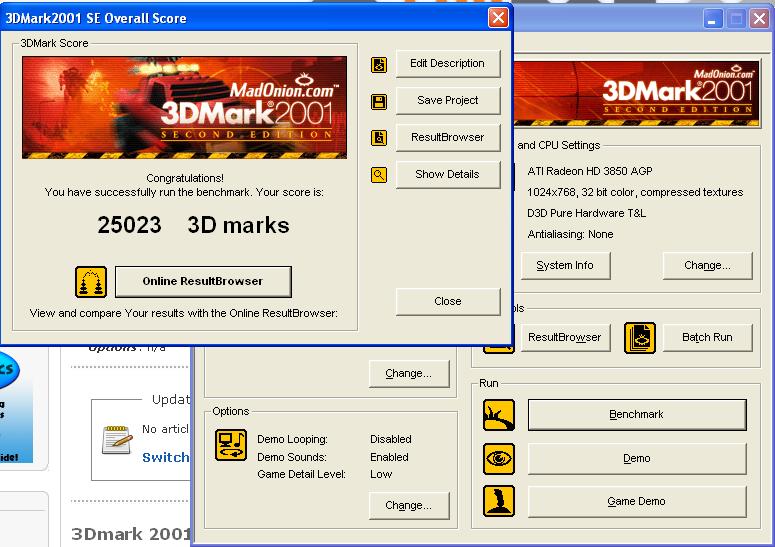Click the Edit Description icon
775x547 pixels.
click(379, 65)
